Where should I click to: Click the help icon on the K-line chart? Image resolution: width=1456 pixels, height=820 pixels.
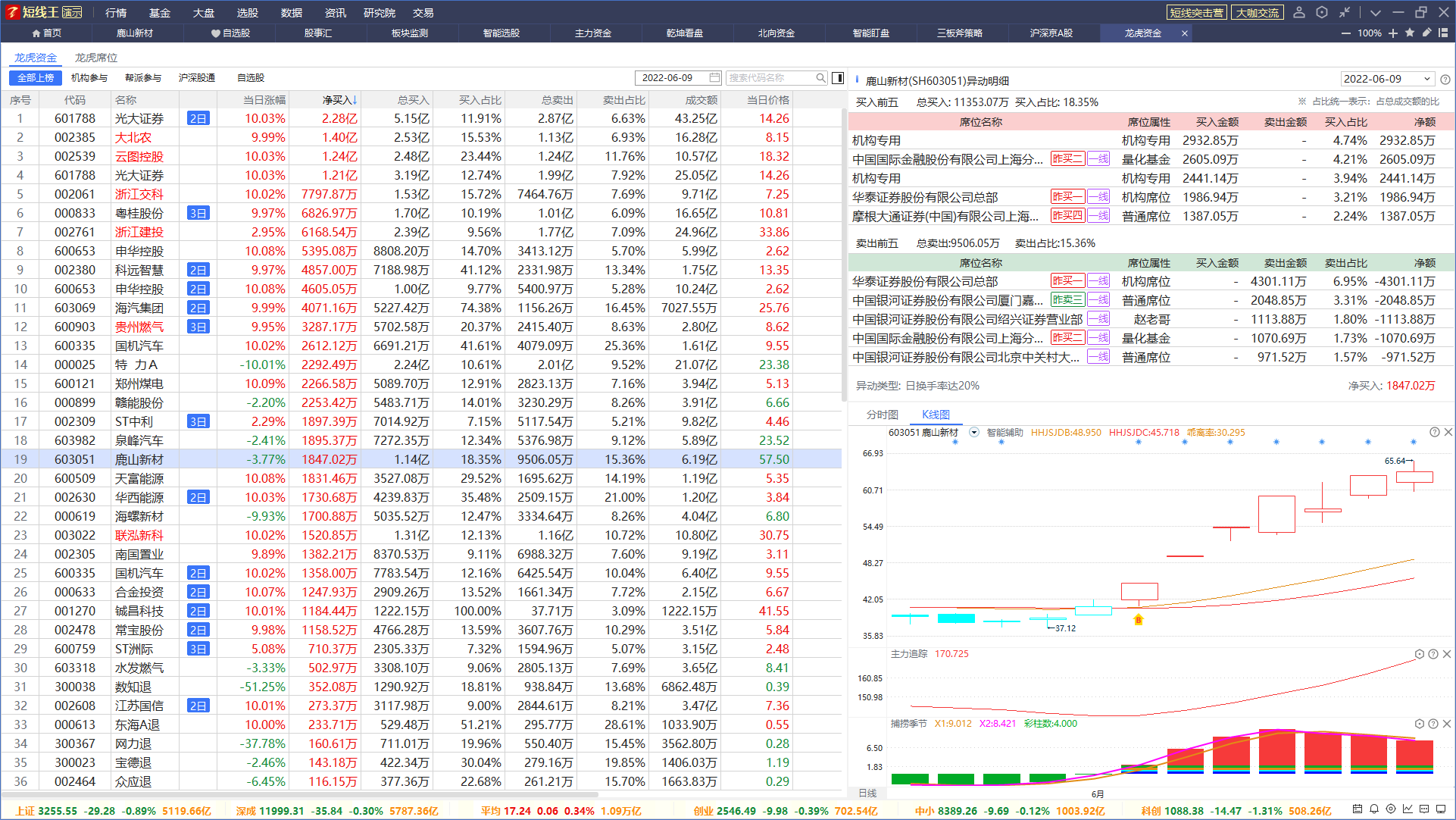1434,432
